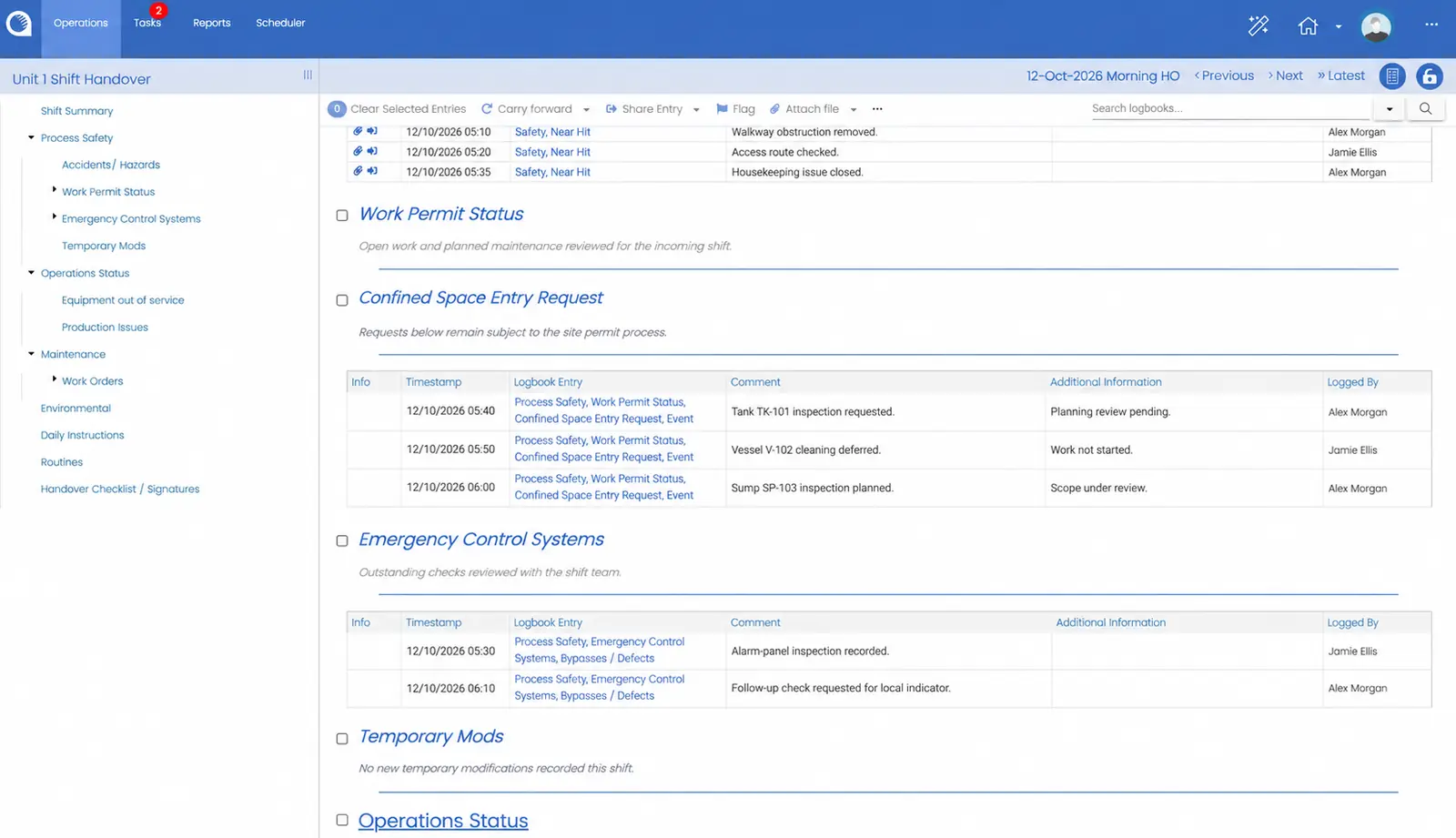This screenshot has width=1456, height=838.
Task: Tick the Confined Space Entry Request checkbox
Action: point(342,300)
